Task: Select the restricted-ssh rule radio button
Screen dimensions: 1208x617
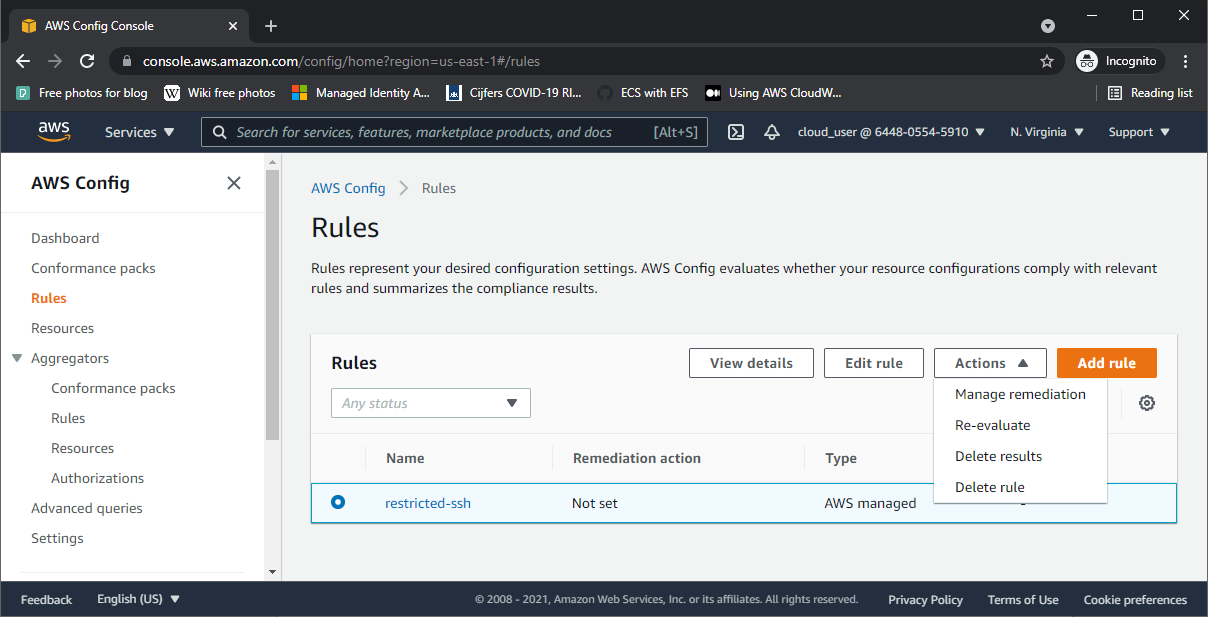Action: pos(338,502)
